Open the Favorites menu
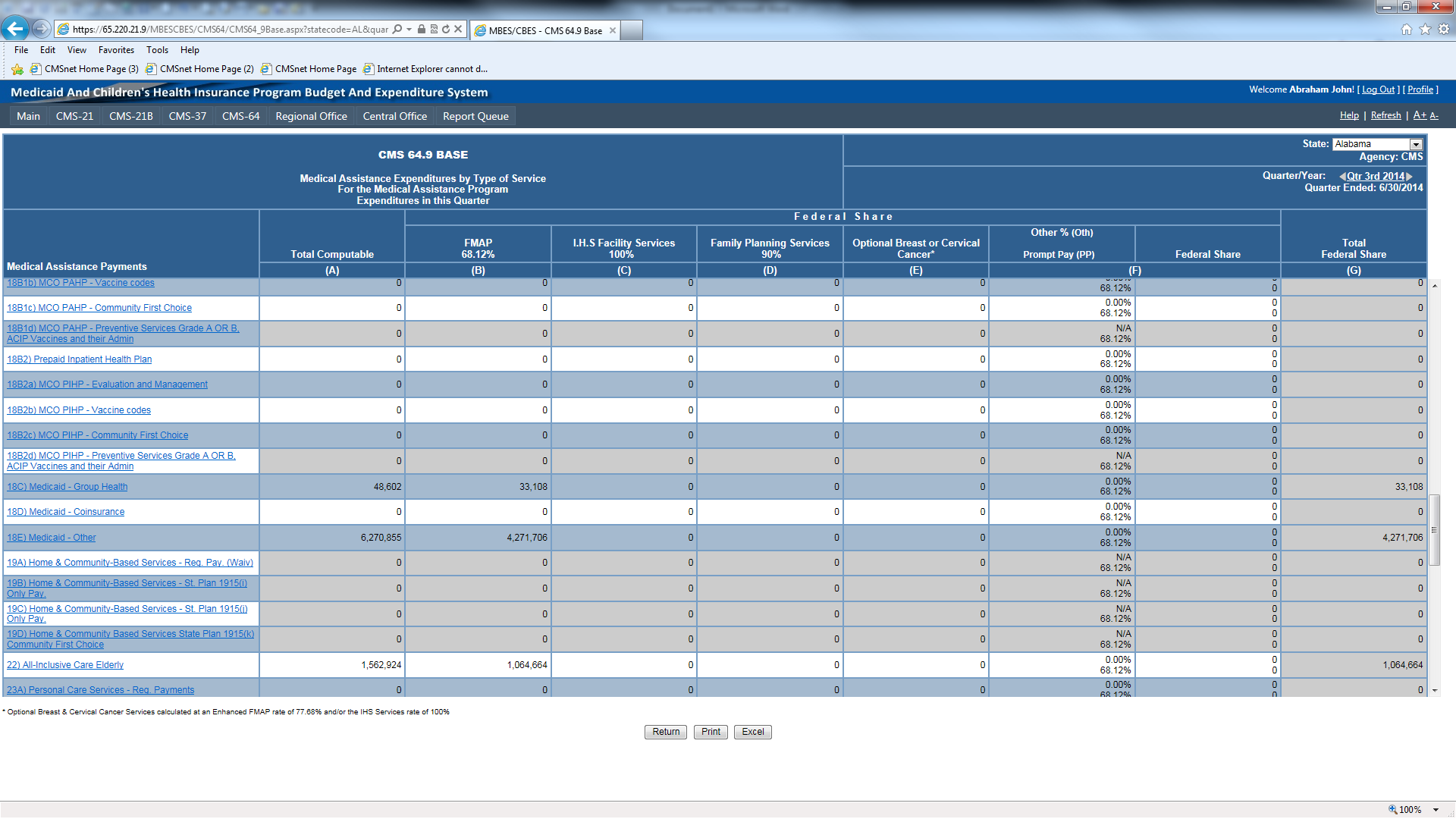This screenshot has height=819, width=1456. [116, 50]
